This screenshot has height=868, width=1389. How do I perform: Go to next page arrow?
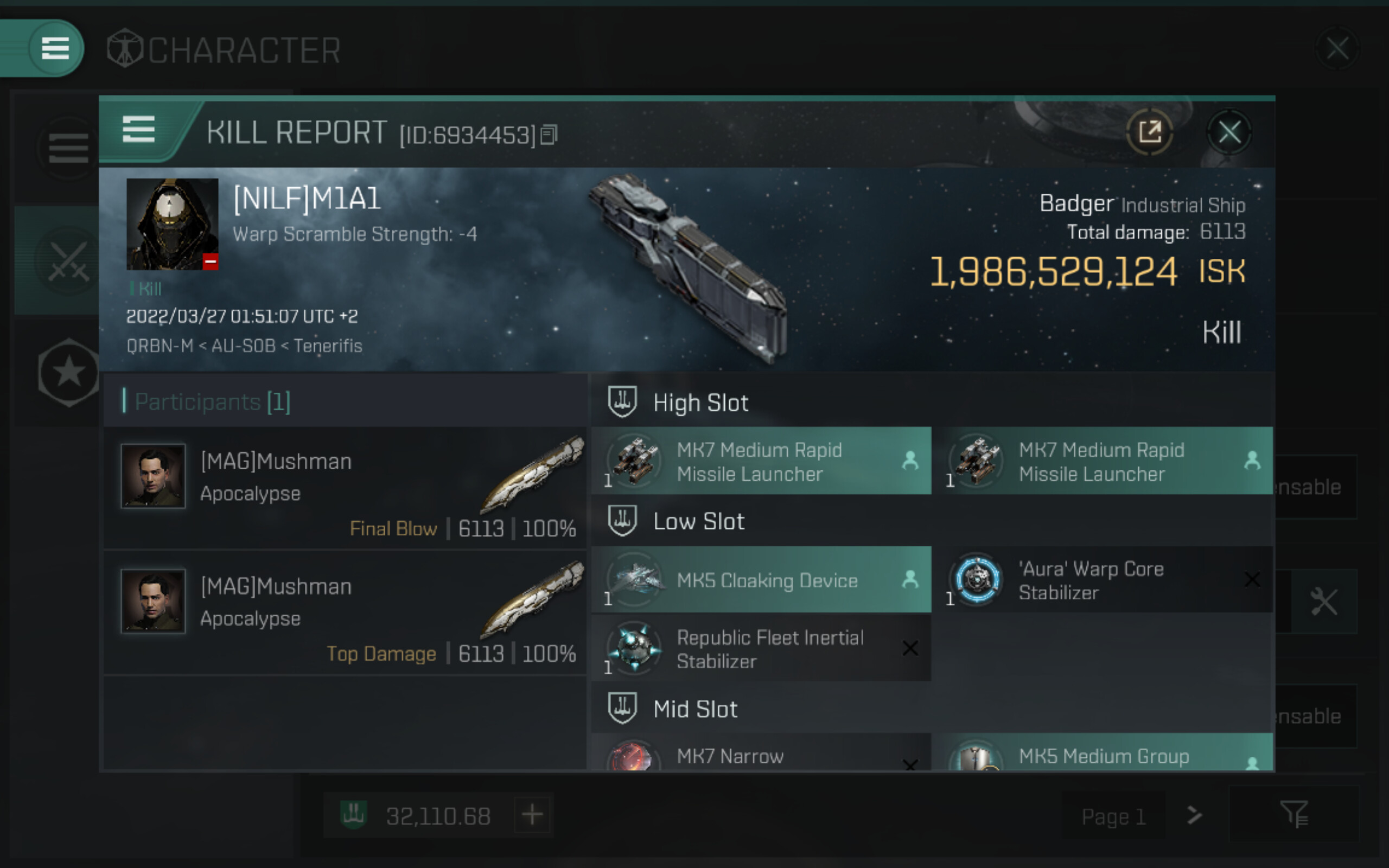[x=1194, y=815]
